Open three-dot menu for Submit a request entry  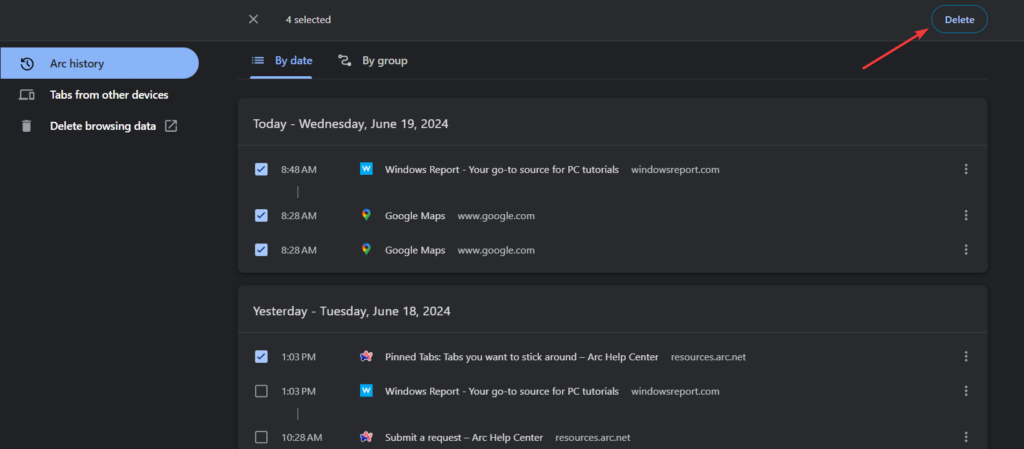click(966, 437)
